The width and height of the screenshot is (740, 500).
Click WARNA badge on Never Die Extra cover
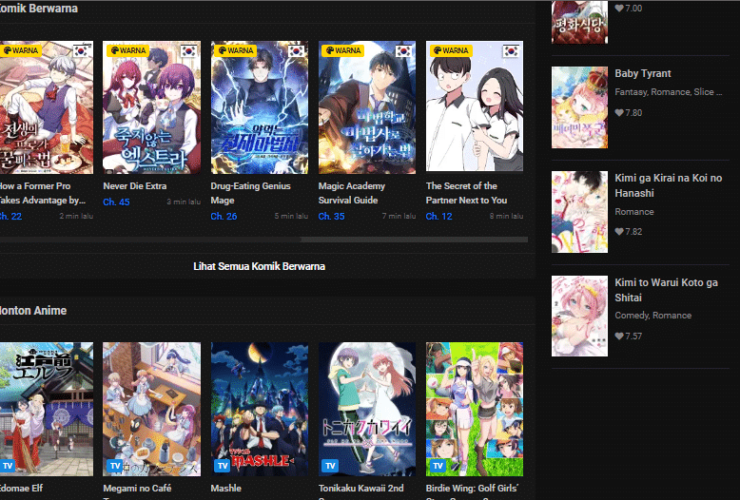128,51
